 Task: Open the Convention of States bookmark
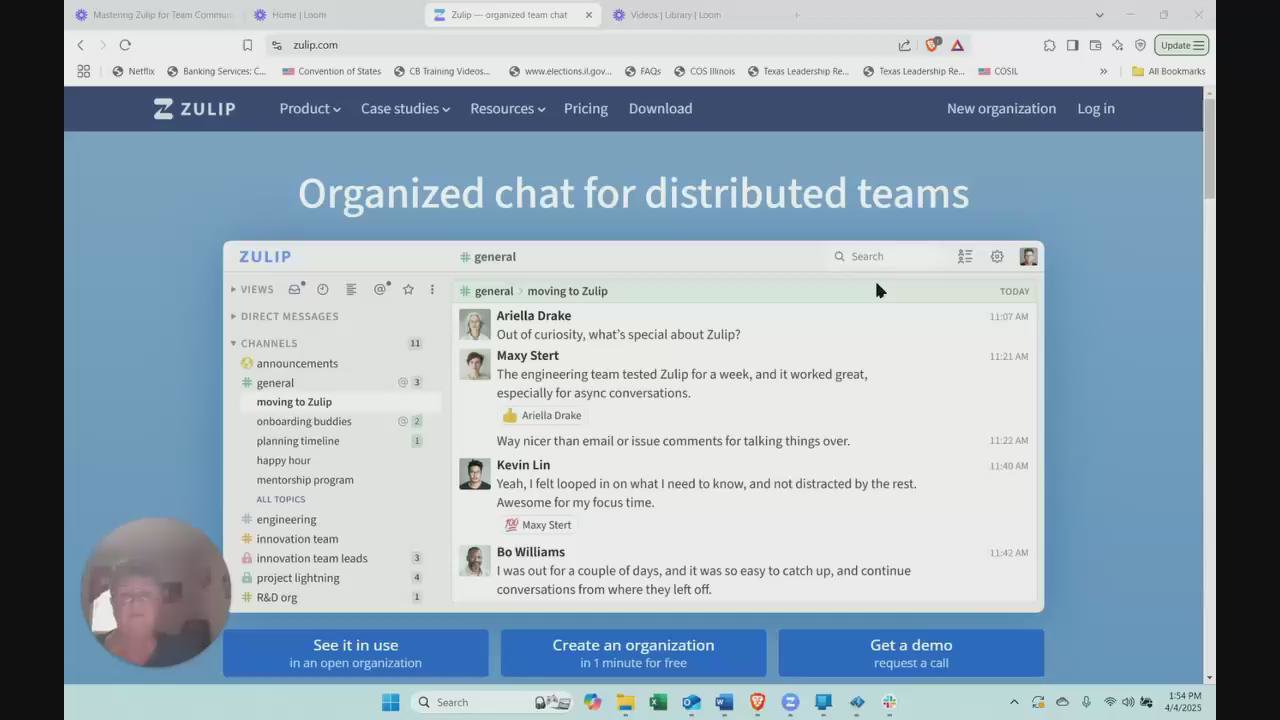331,71
